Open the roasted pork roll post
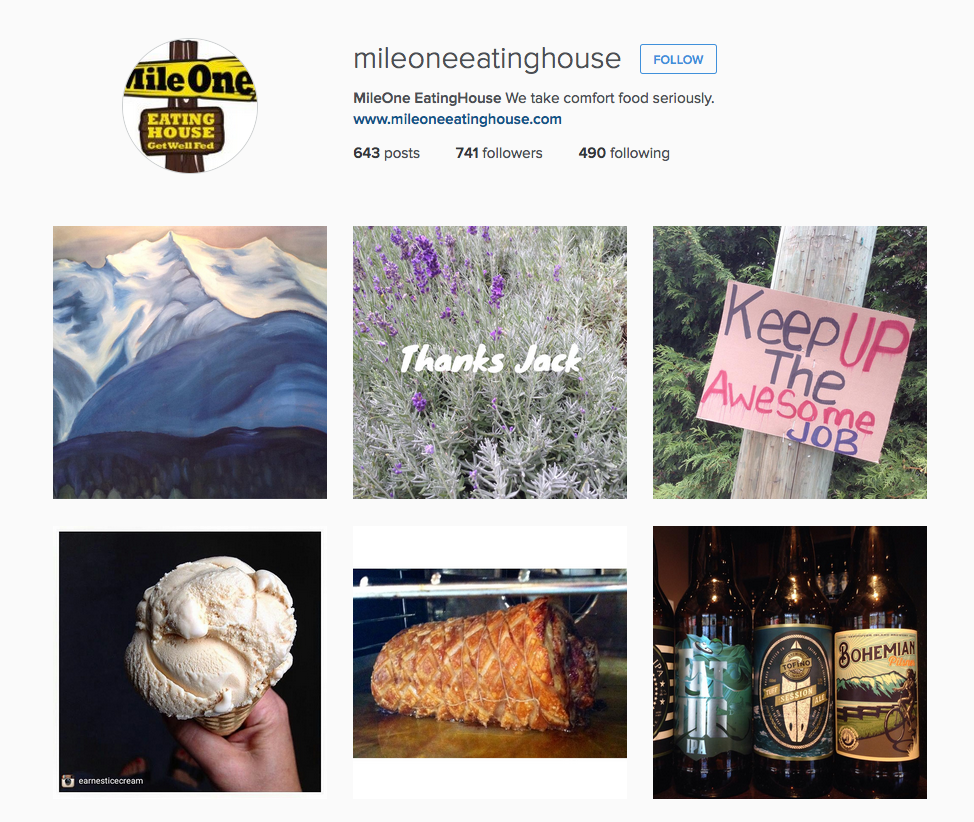The height and width of the screenshot is (822, 974). click(x=489, y=662)
